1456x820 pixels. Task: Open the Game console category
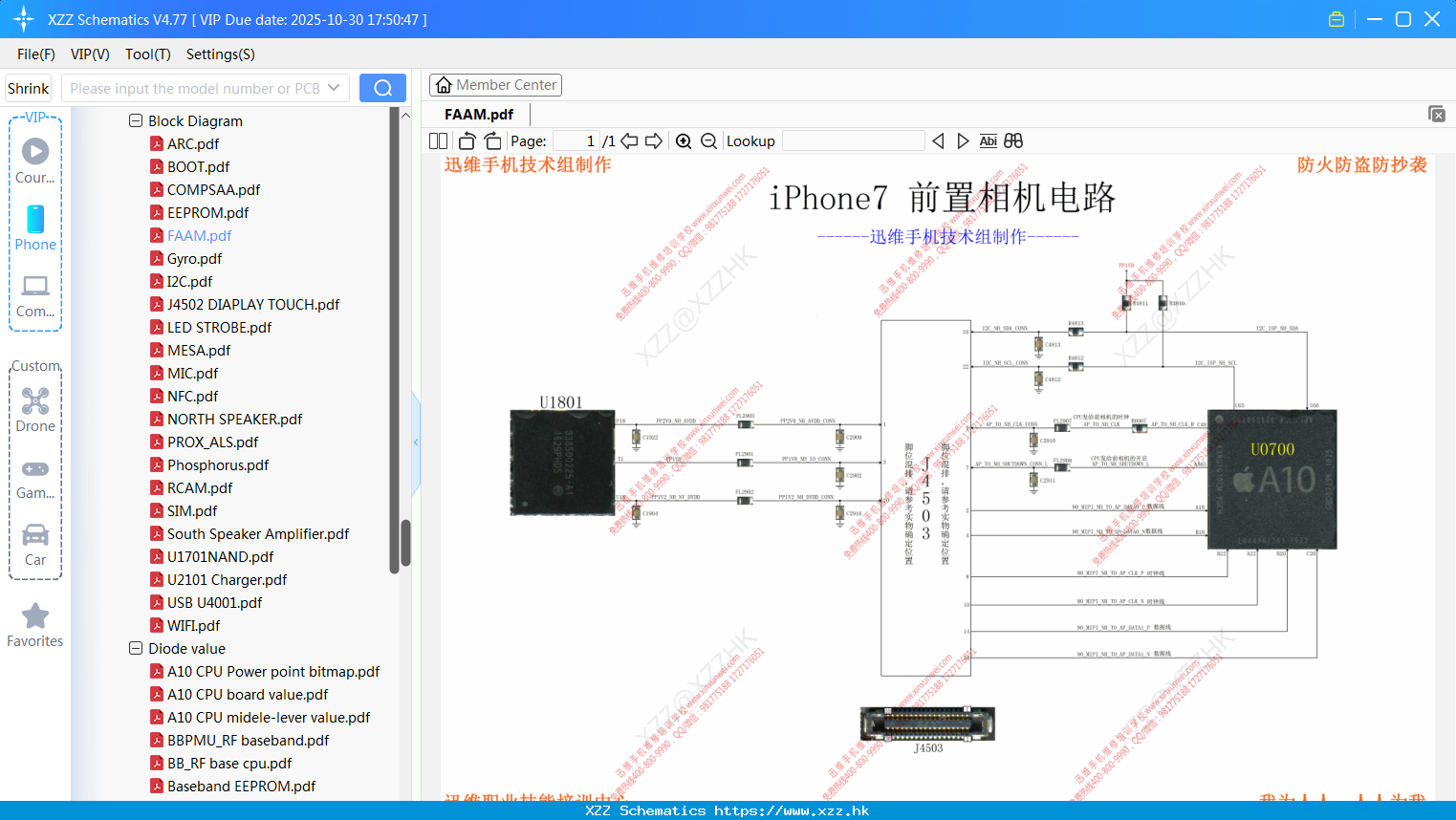coord(35,478)
